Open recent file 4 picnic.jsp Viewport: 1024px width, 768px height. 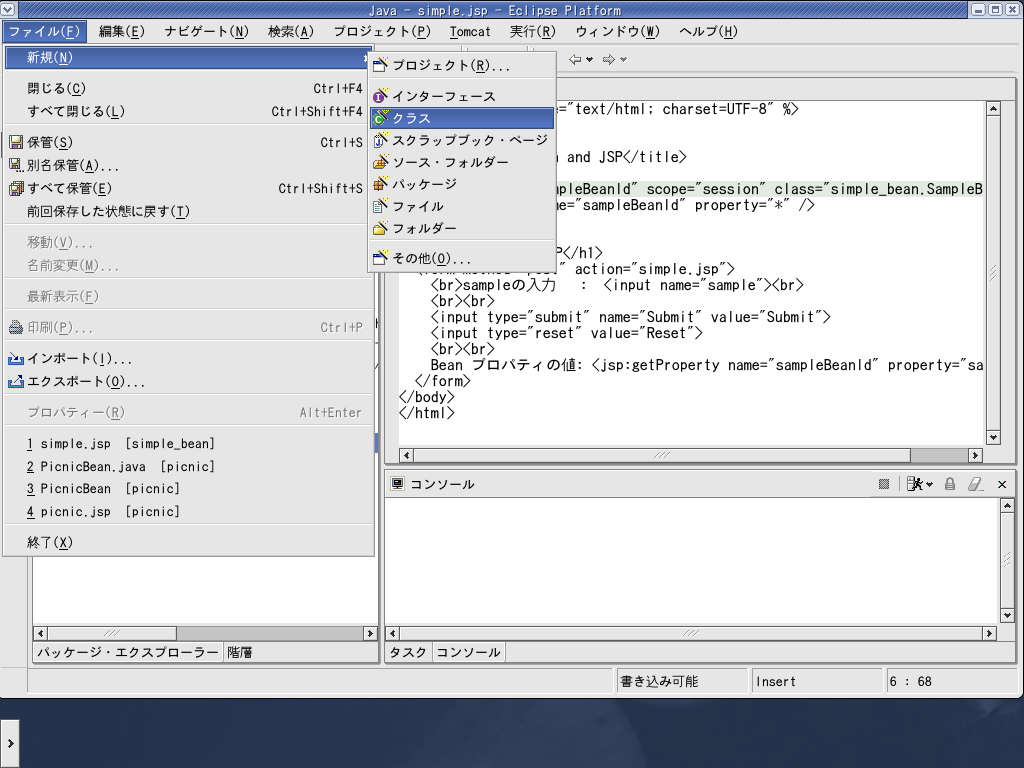(188, 512)
